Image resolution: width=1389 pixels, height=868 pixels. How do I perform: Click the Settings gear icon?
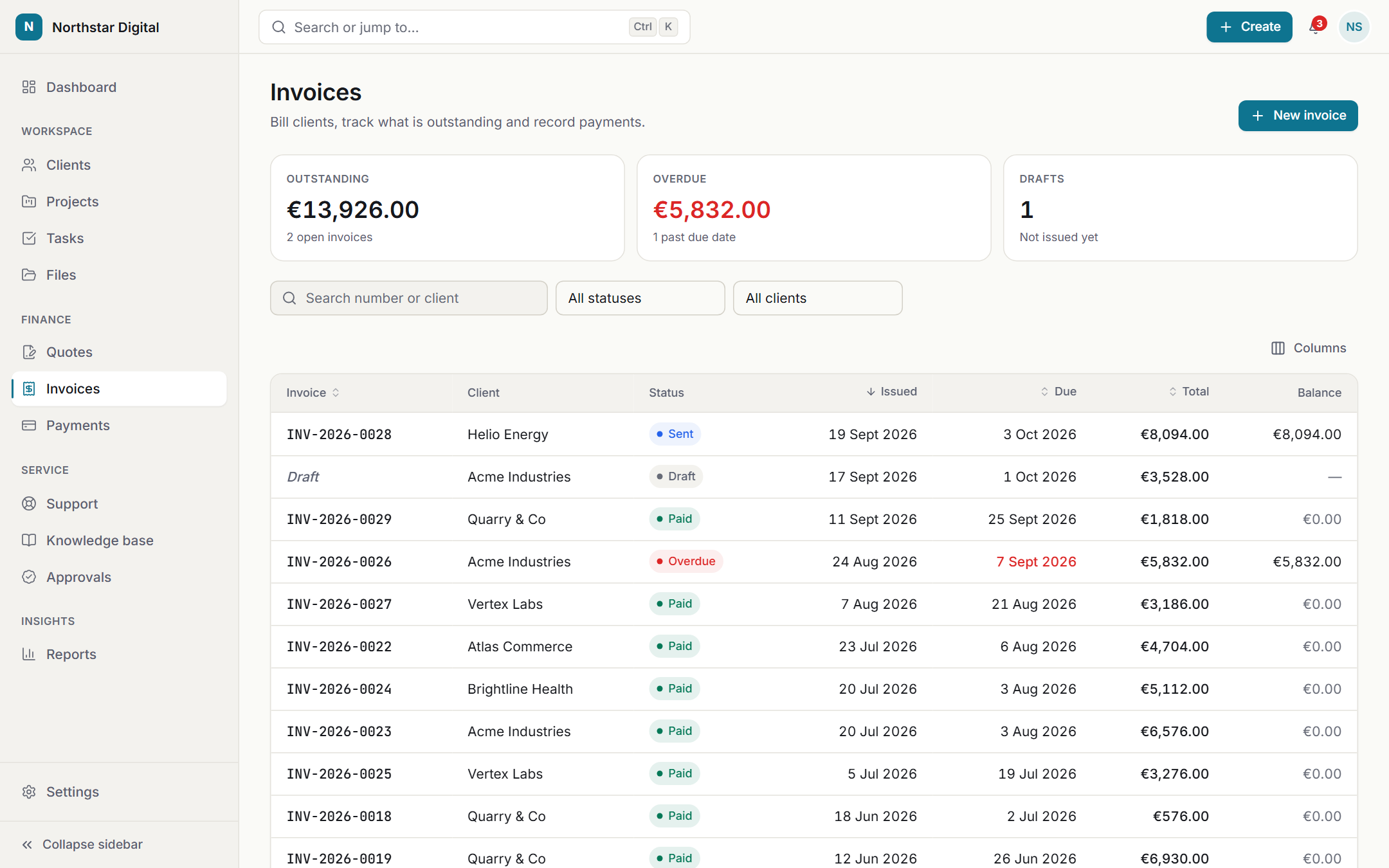pyautogui.click(x=29, y=791)
